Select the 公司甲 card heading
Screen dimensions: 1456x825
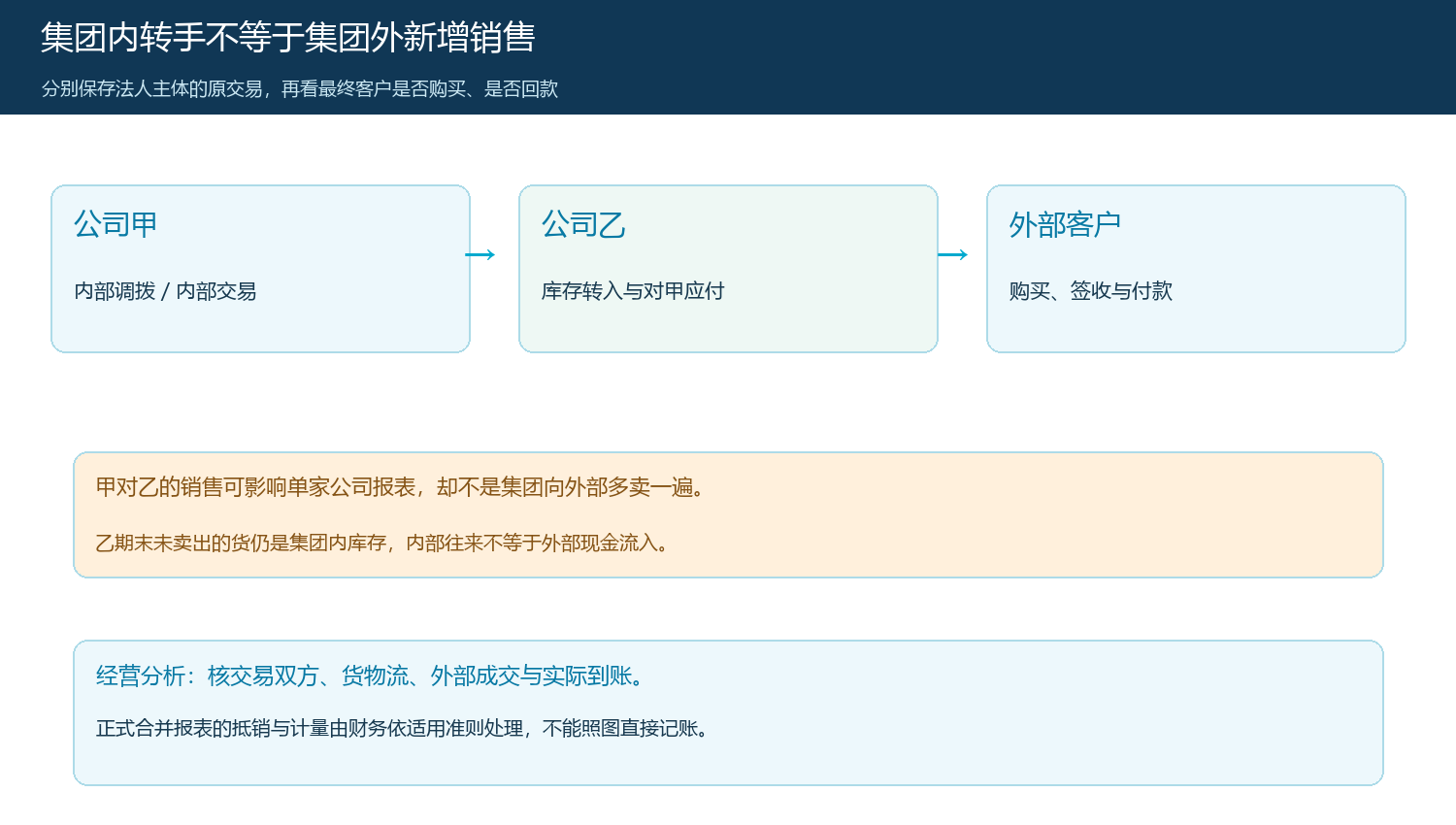(x=116, y=225)
